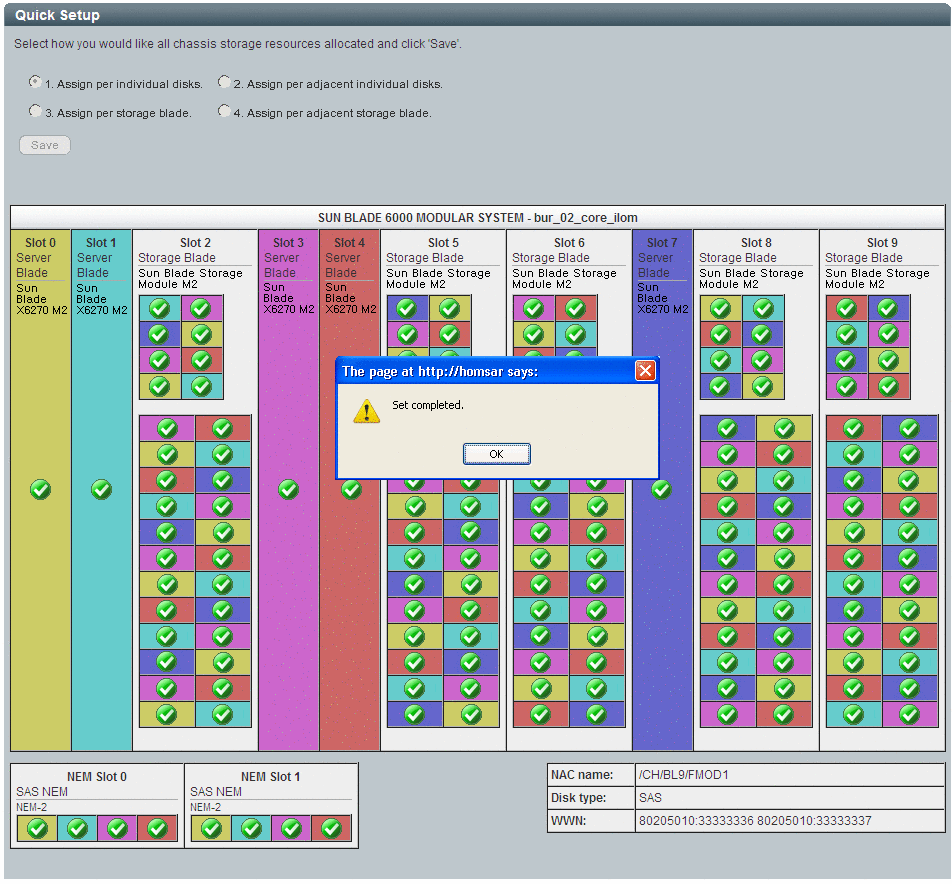Select the red disk in NEM Slot 1
This screenshot has height=884, width=952.
(332, 828)
